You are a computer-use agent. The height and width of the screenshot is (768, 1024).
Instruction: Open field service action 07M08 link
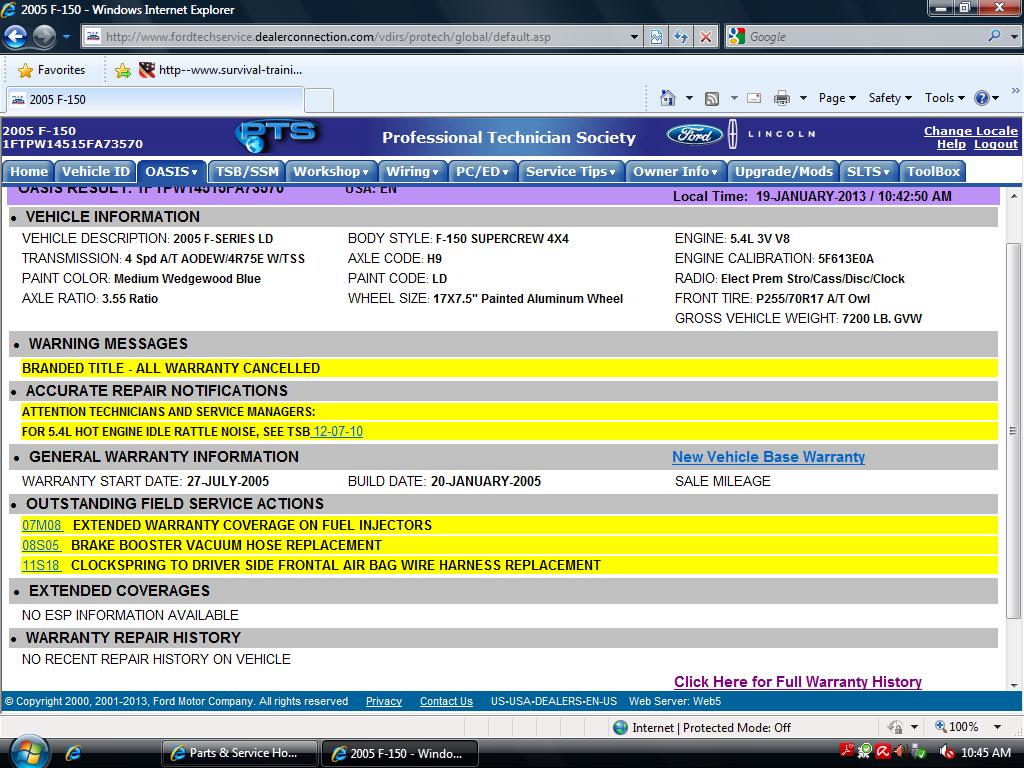click(x=42, y=525)
